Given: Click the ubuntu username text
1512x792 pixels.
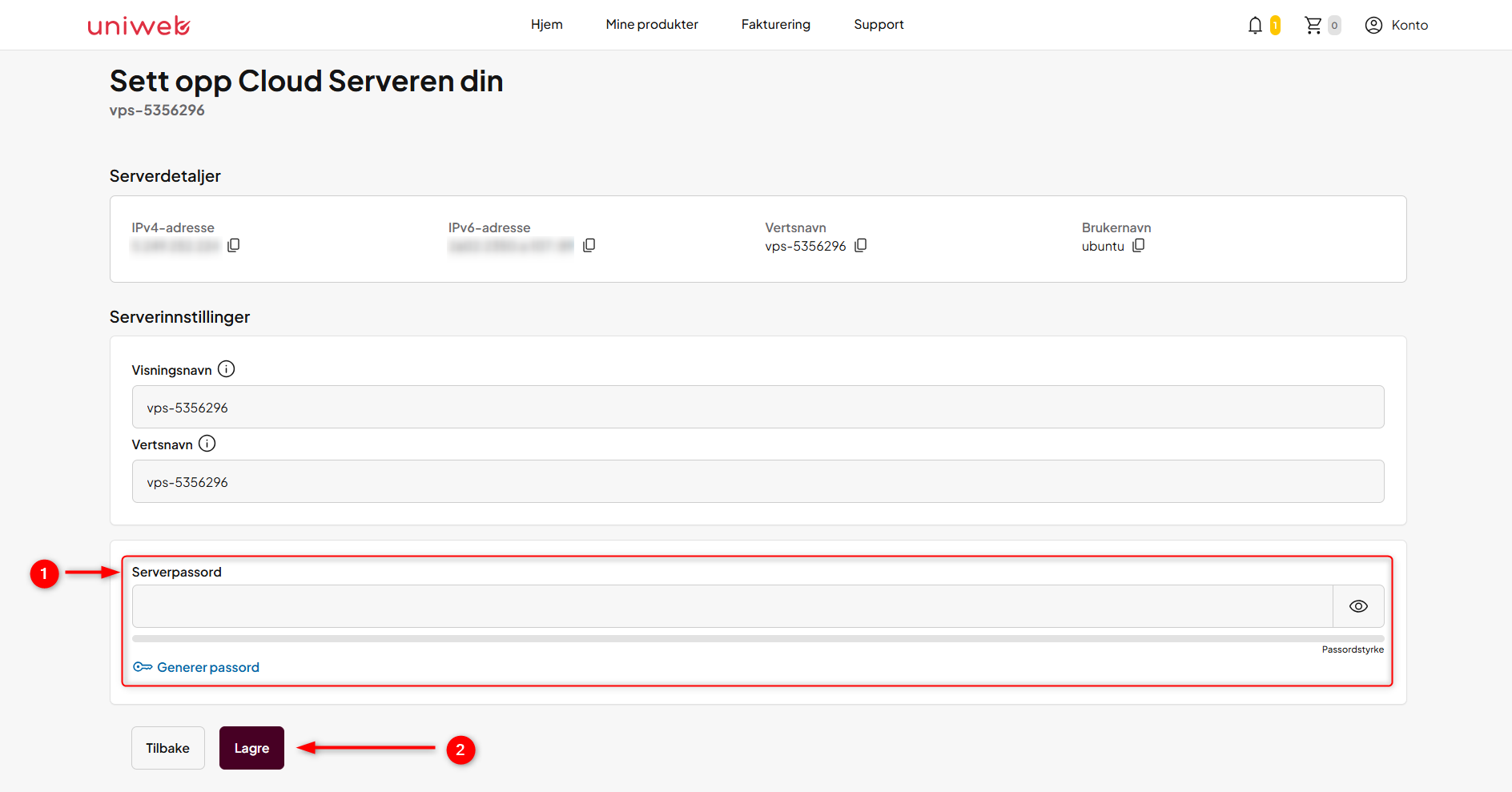Looking at the screenshot, I should [1103, 247].
